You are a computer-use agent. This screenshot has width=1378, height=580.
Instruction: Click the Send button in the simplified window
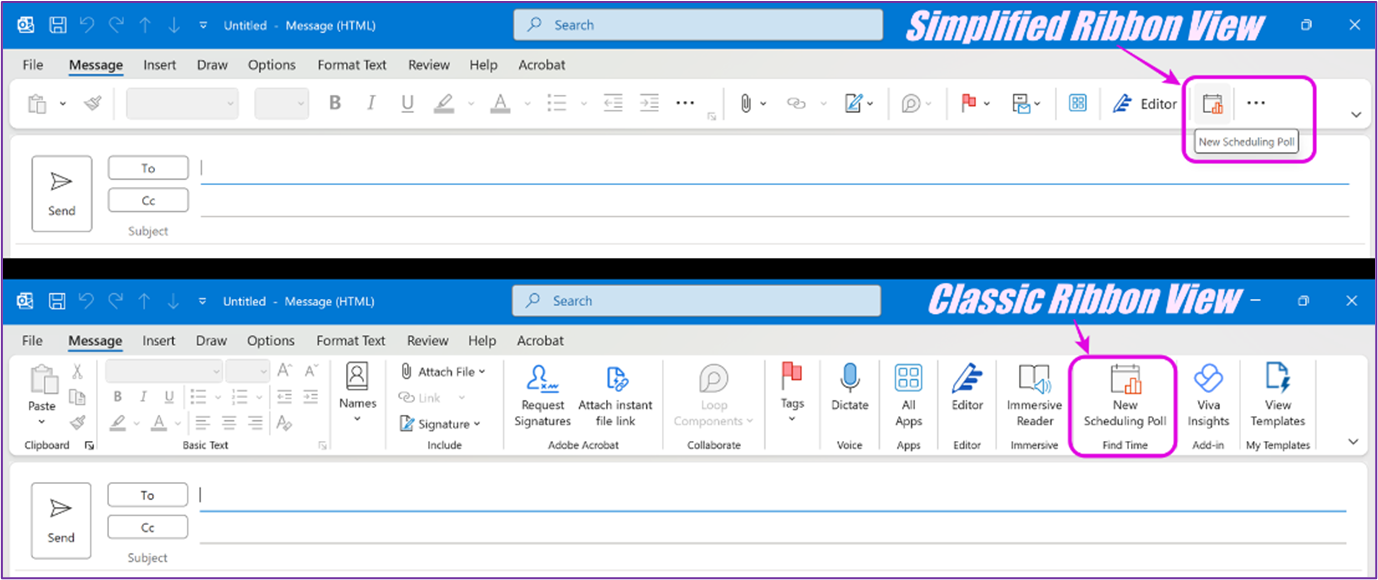click(62, 193)
